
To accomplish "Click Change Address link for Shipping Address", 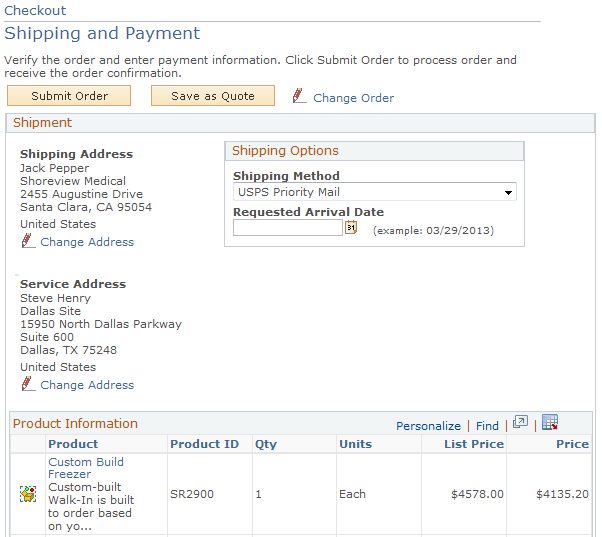I will click(x=87, y=242).
